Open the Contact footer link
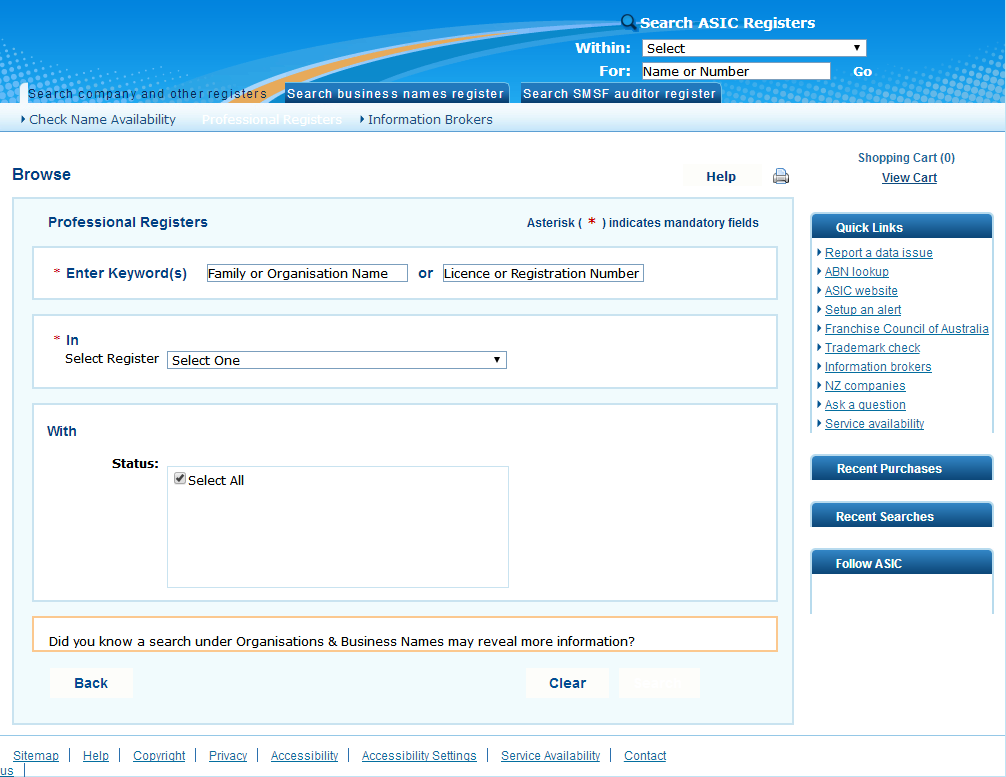 point(645,756)
